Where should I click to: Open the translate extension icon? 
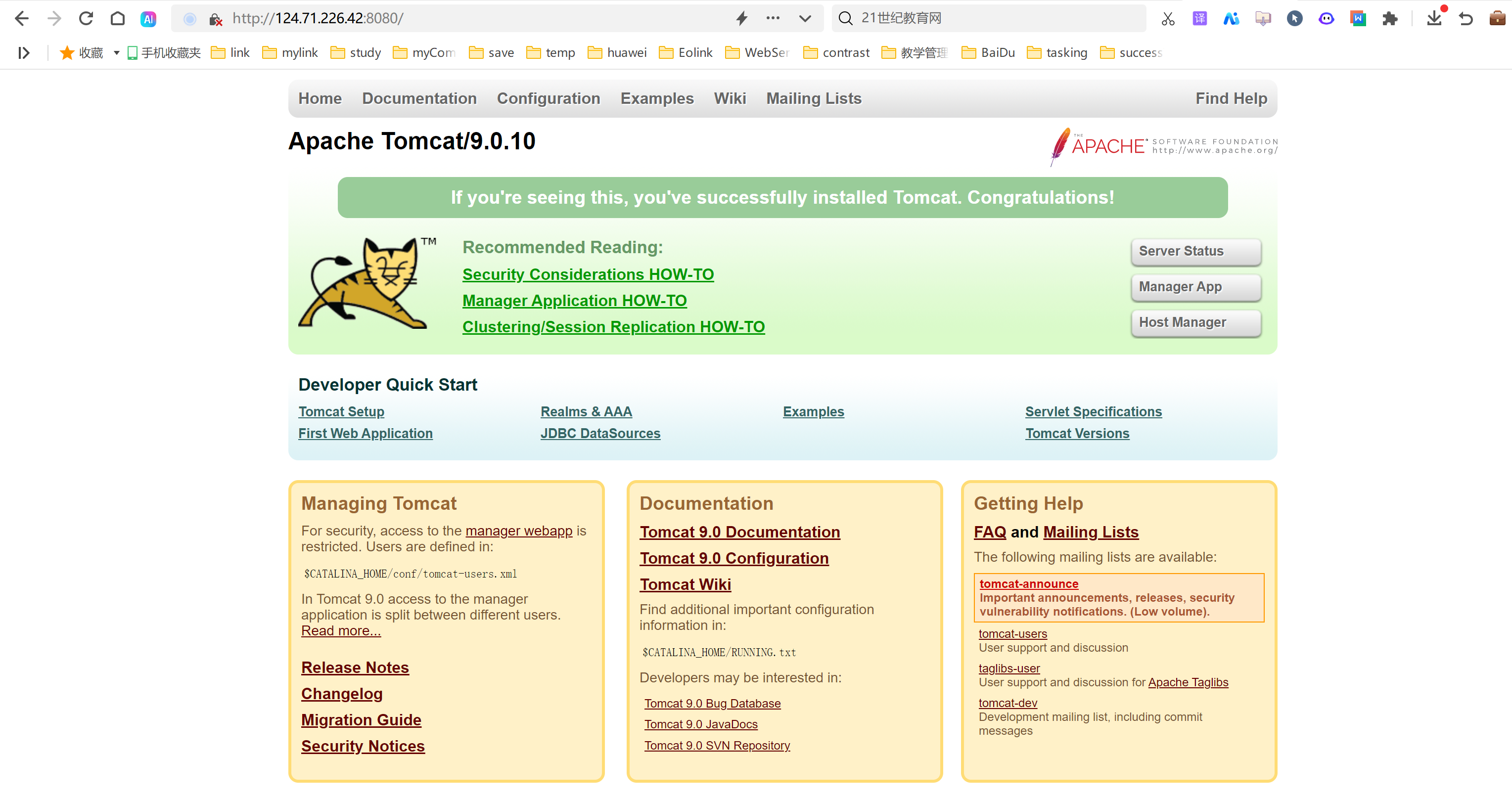point(1199,19)
